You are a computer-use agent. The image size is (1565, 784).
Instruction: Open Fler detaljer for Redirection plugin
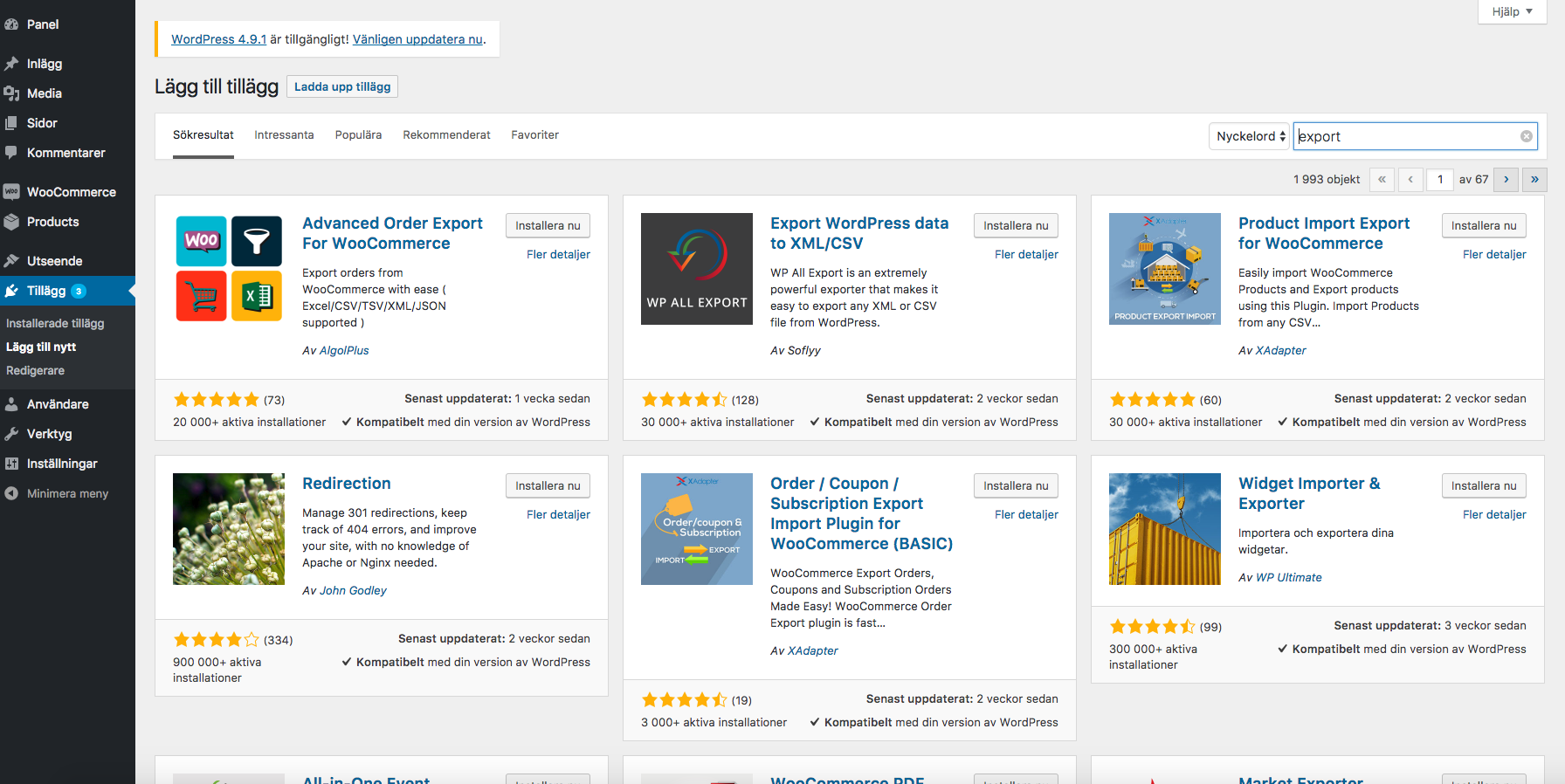(558, 514)
